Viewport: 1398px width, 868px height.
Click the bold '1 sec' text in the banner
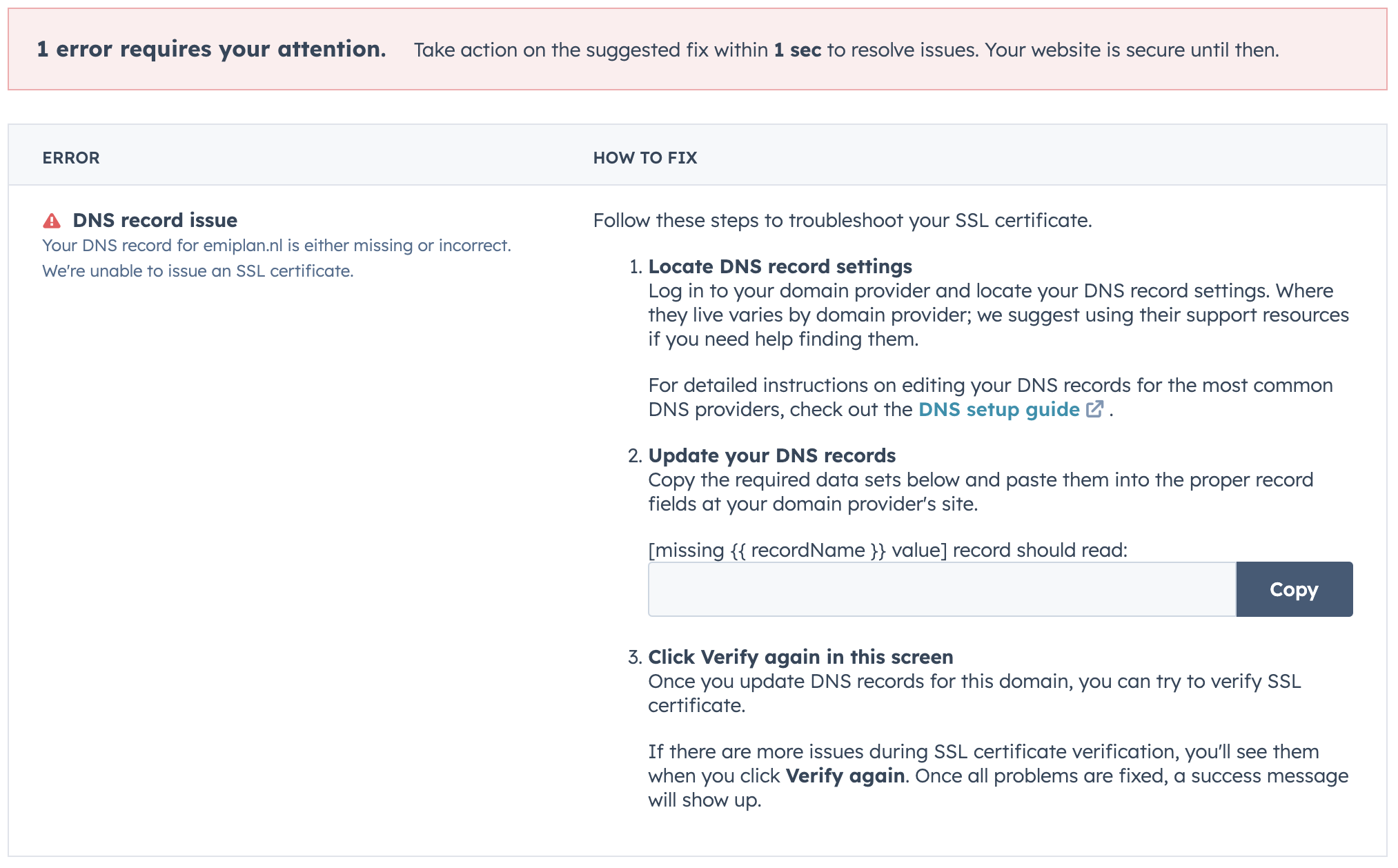click(798, 50)
